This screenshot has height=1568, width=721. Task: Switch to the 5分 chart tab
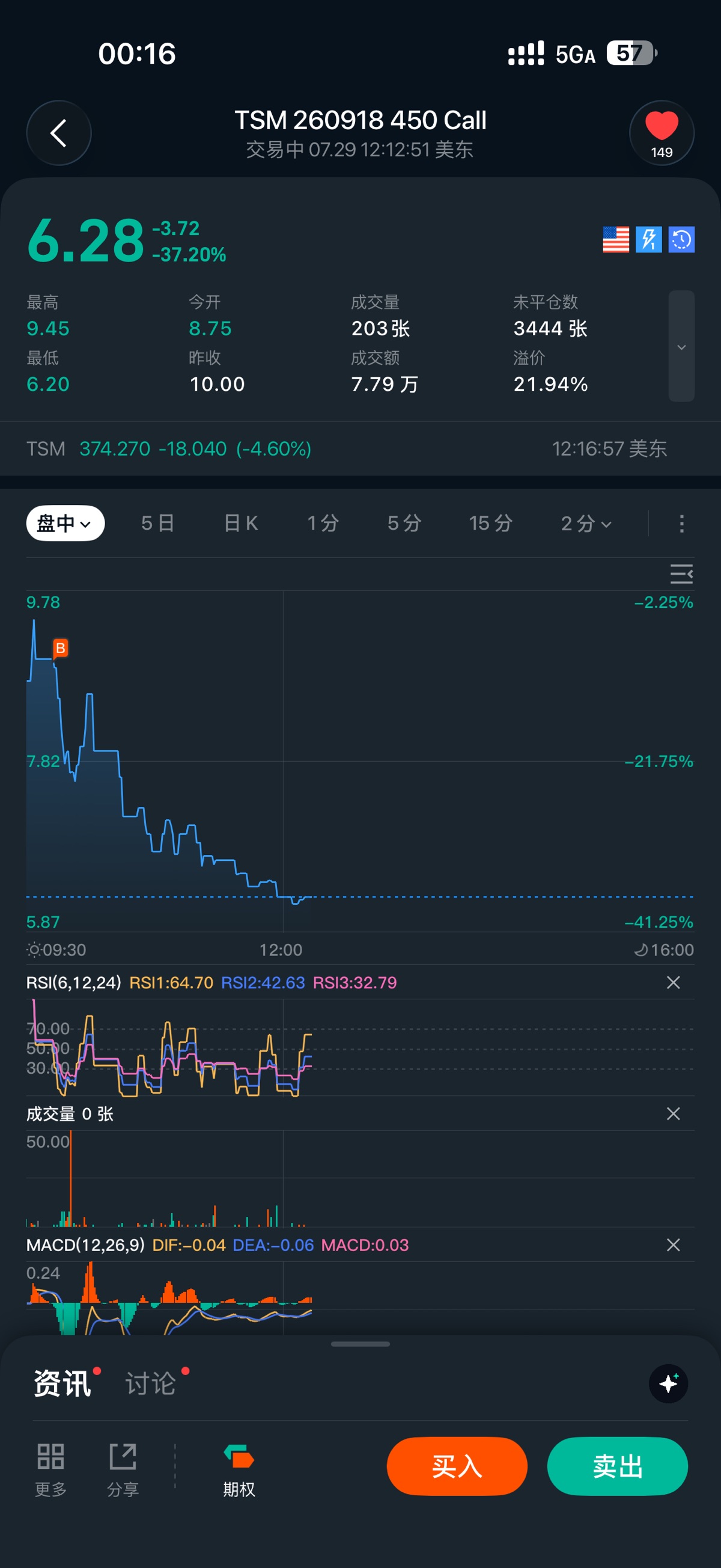point(404,523)
